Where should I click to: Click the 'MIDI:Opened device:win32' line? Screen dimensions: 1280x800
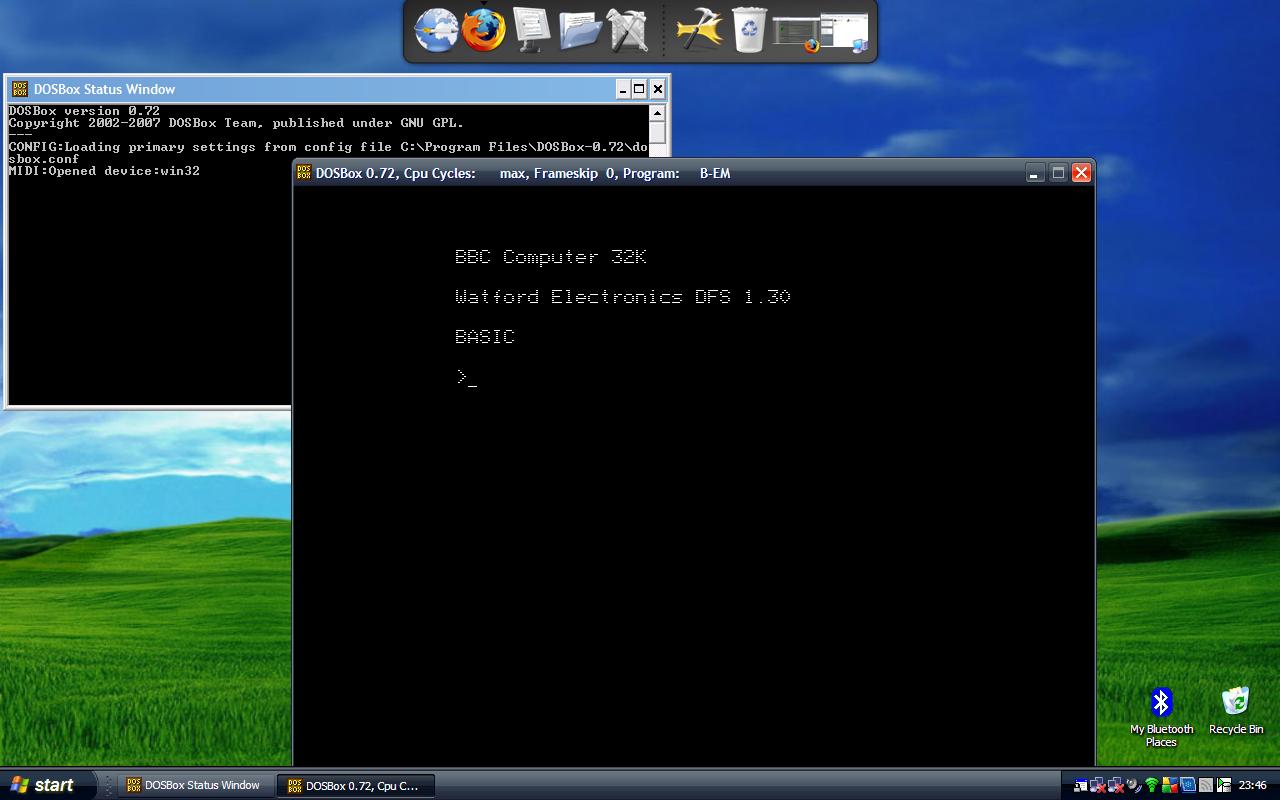(x=104, y=171)
